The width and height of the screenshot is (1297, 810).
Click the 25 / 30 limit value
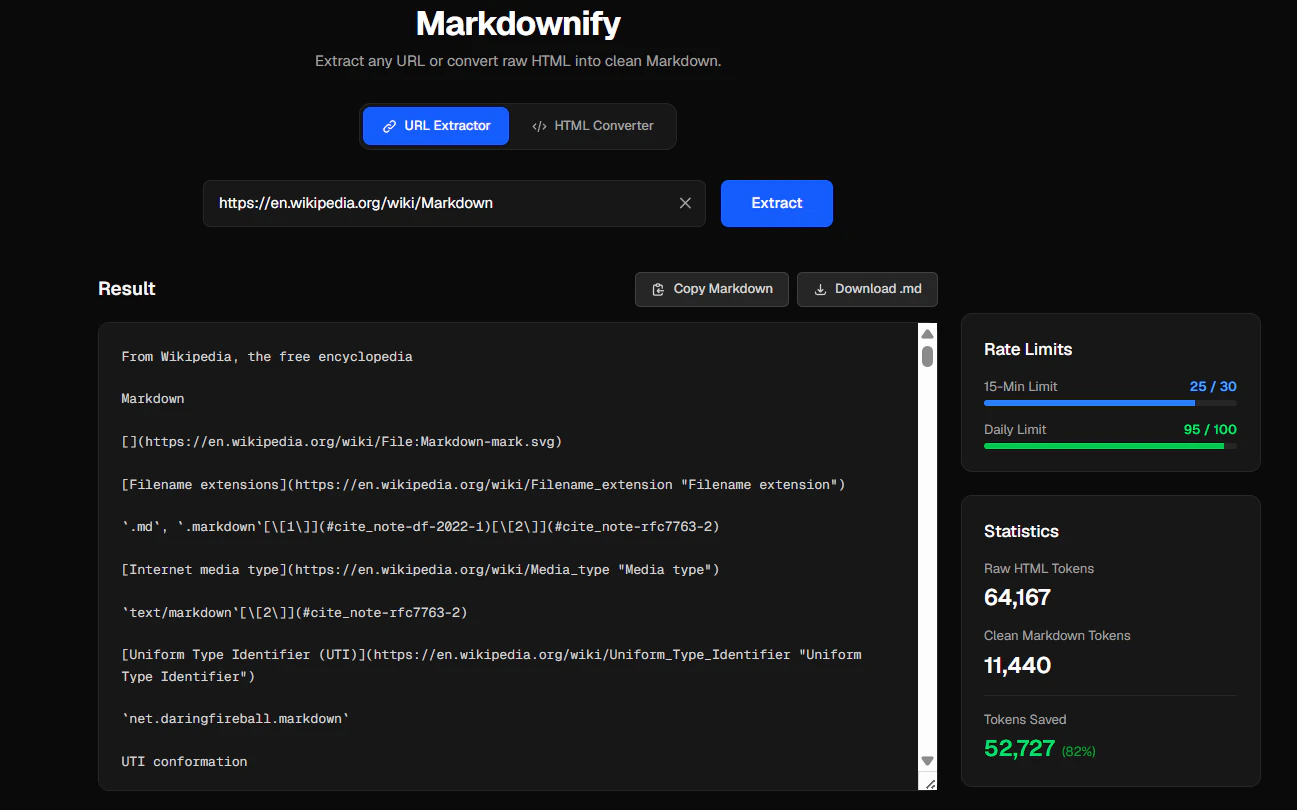(1213, 386)
